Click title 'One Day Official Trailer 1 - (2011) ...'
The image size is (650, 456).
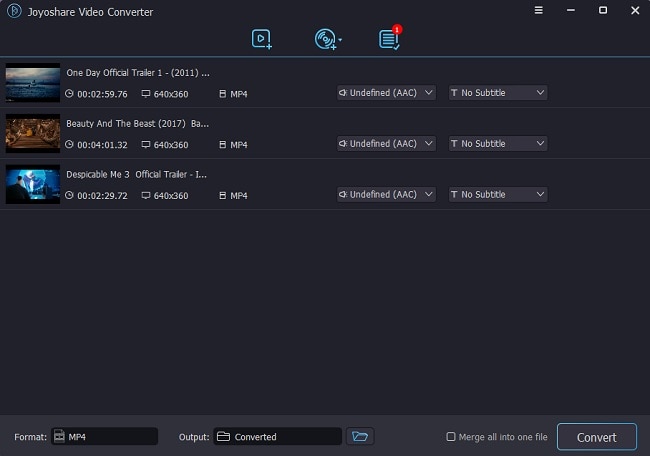click(138, 73)
